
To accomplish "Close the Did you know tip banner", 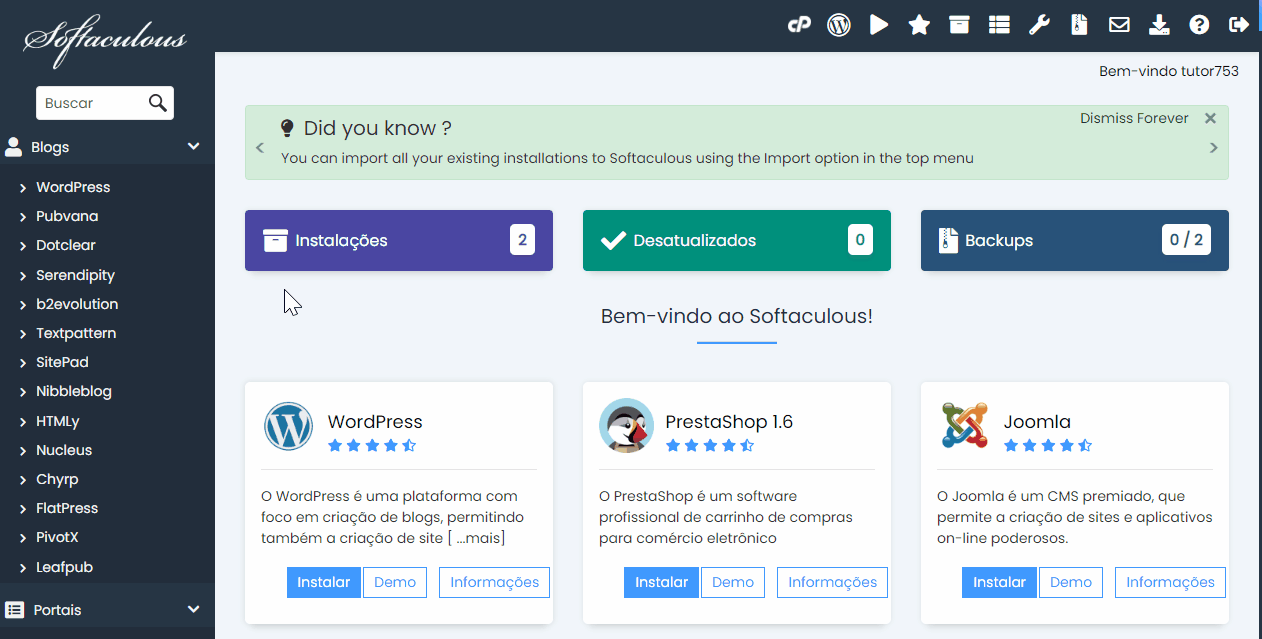I will point(1210,118).
